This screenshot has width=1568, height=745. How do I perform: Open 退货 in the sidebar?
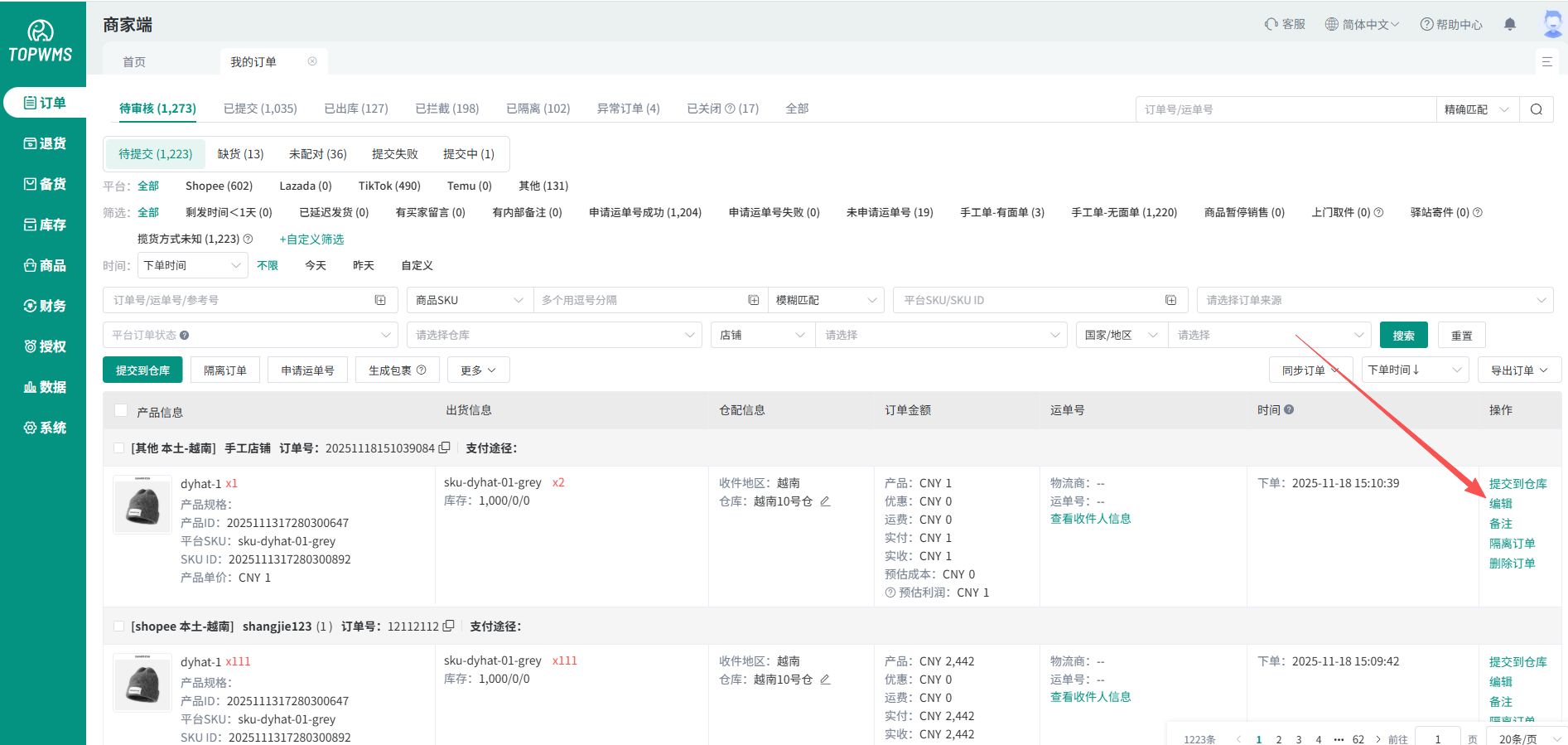tap(45, 143)
